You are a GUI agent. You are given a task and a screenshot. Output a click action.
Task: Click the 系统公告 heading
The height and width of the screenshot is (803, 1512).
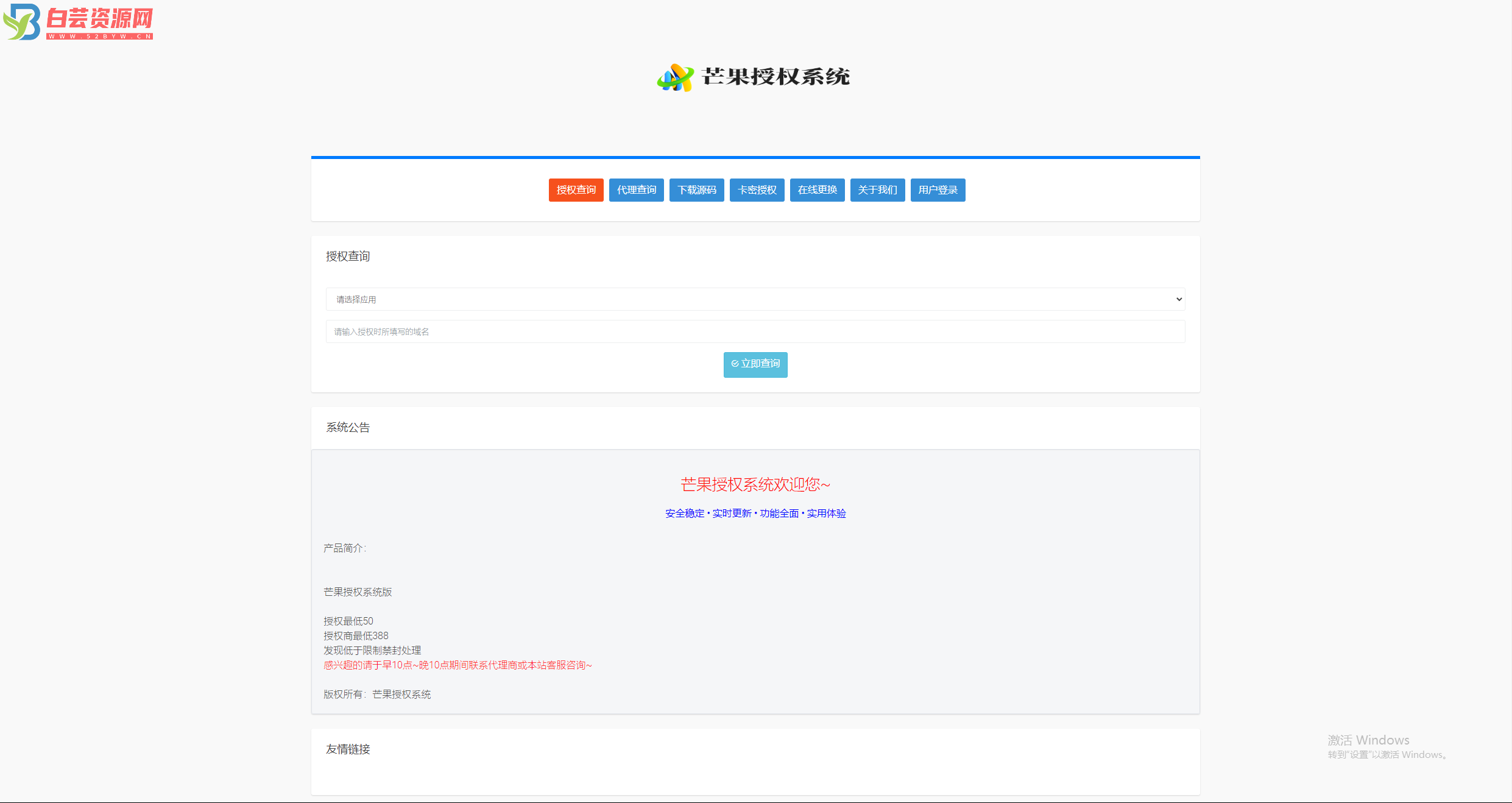coord(348,428)
